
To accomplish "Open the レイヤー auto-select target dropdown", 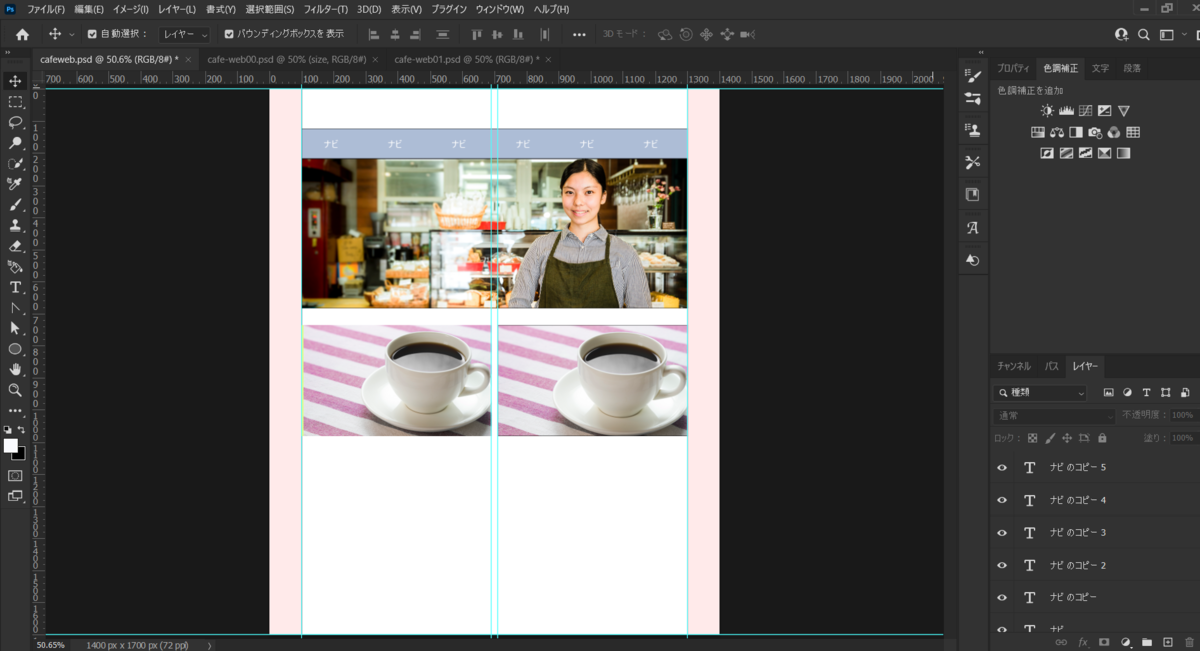I will click(x=185, y=34).
